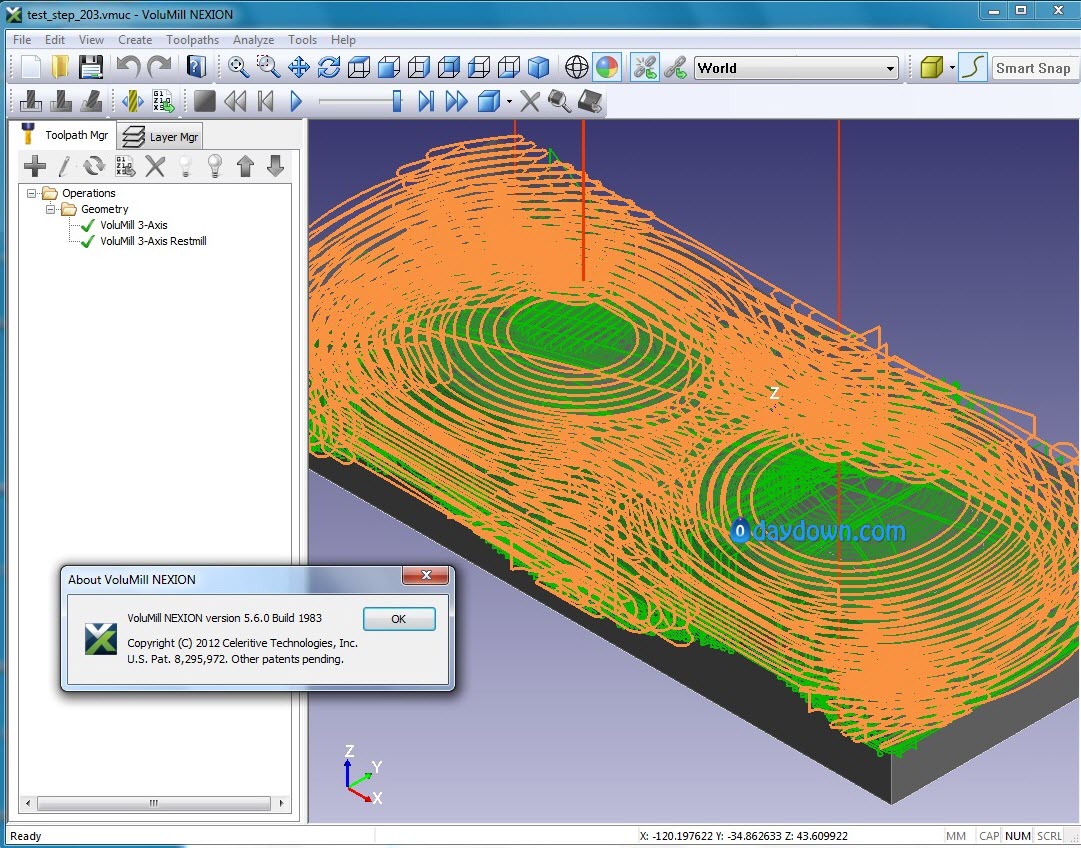Image resolution: width=1081 pixels, height=848 pixels.
Task: Click the yellow cube solid icon
Action: pyautogui.click(x=931, y=68)
